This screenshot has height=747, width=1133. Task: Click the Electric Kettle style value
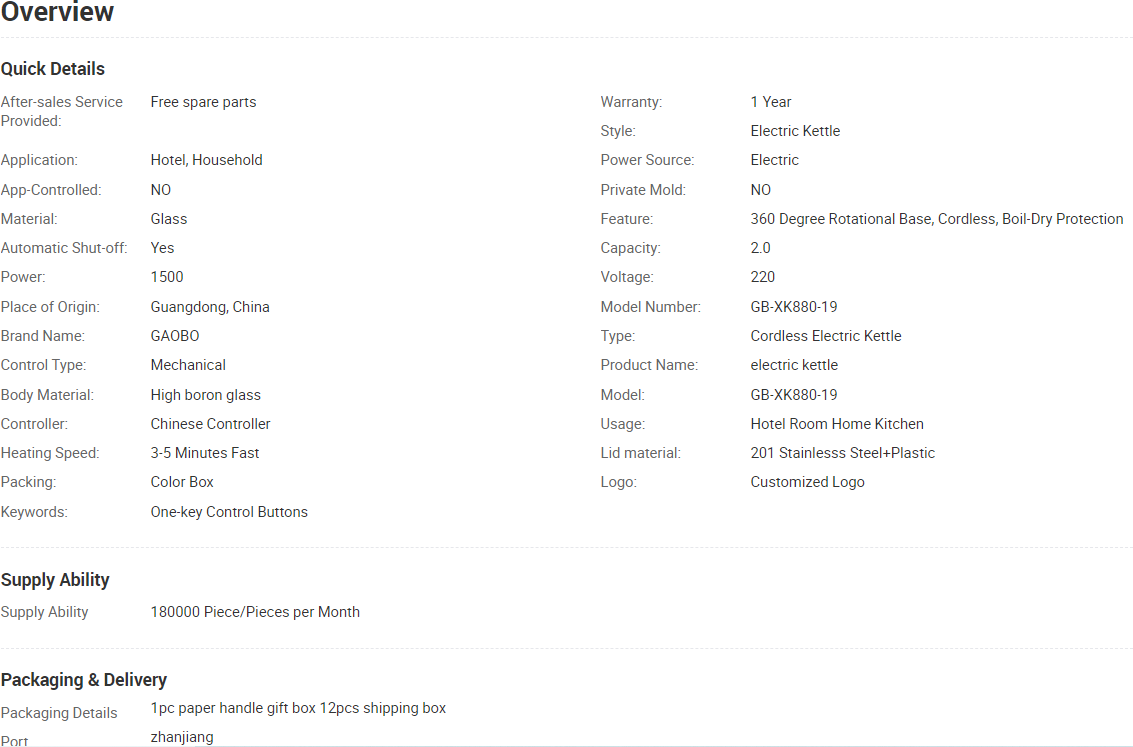[795, 131]
